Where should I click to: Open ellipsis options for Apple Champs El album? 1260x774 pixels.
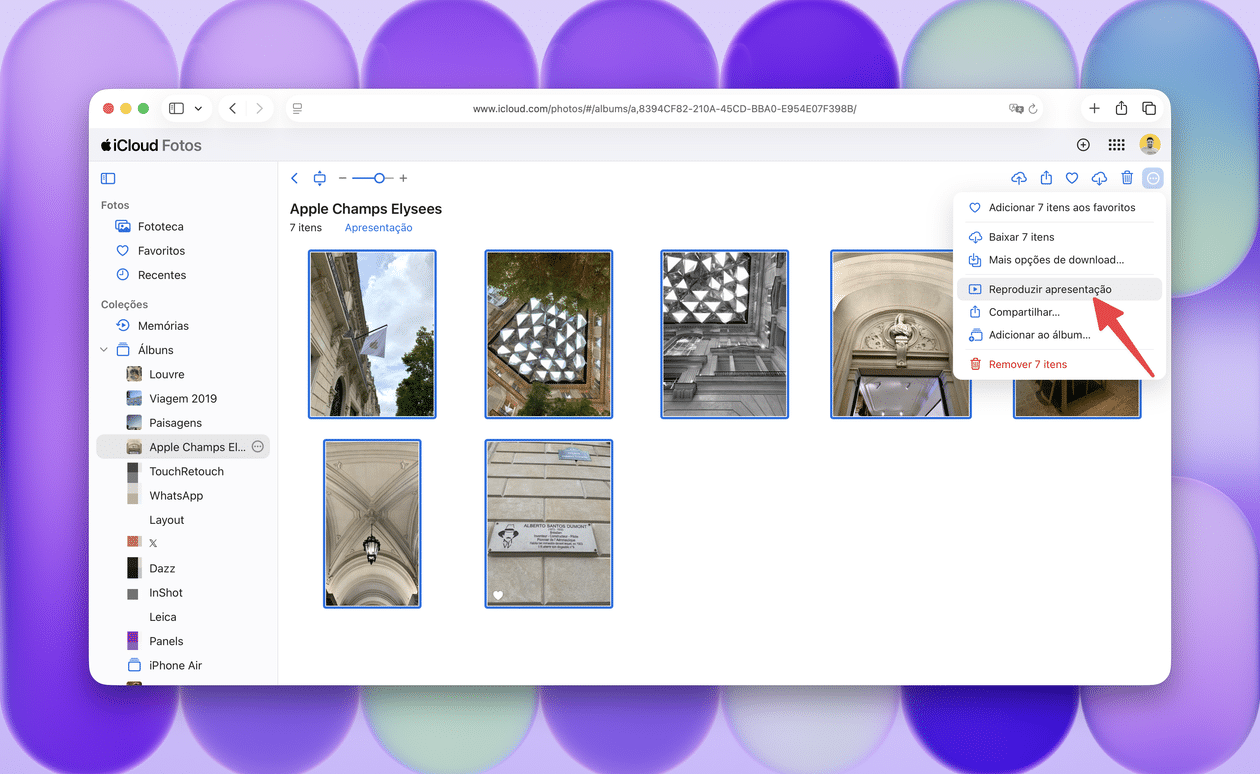[257, 447]
